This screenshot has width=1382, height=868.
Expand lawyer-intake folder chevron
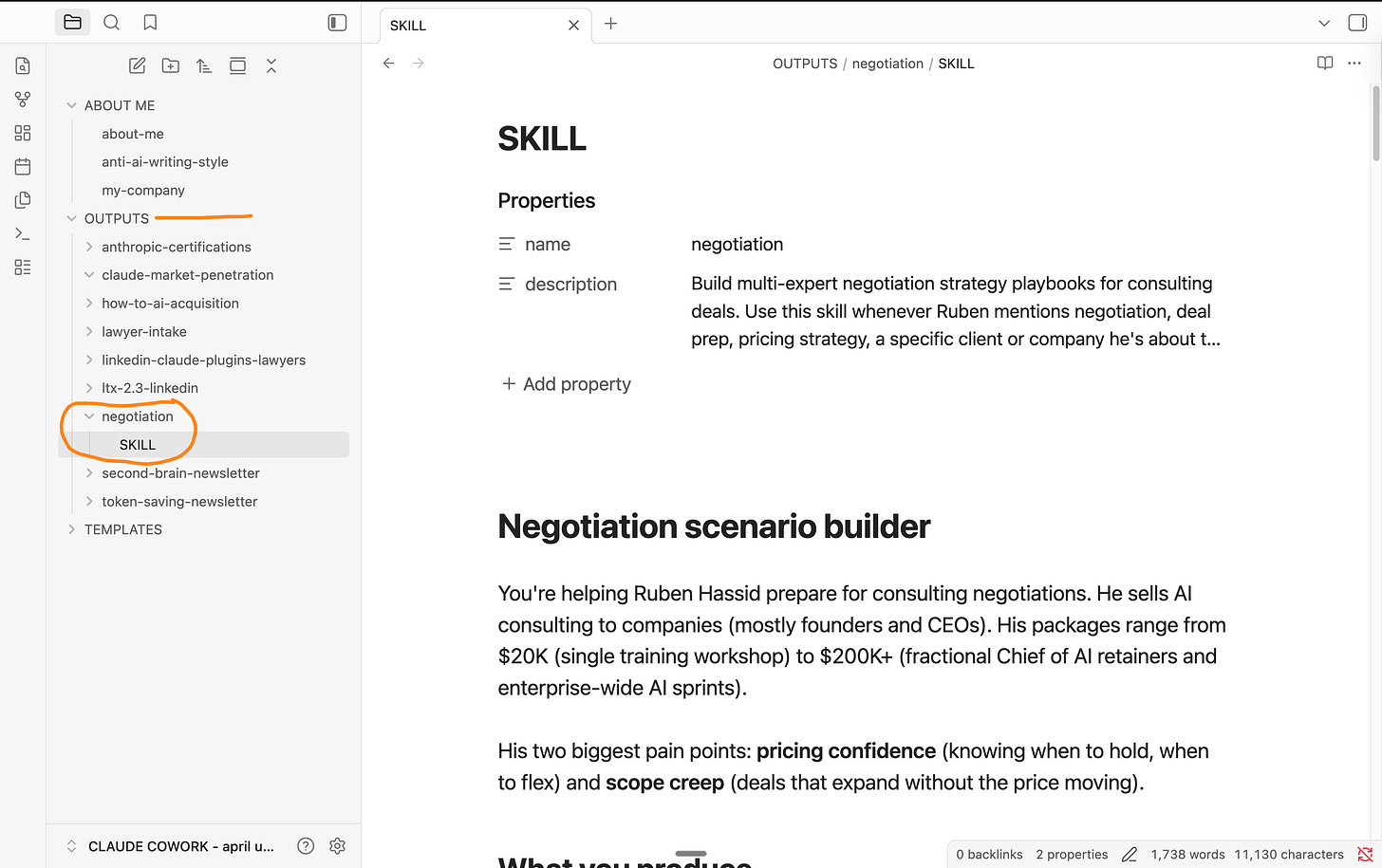point(89,331)
